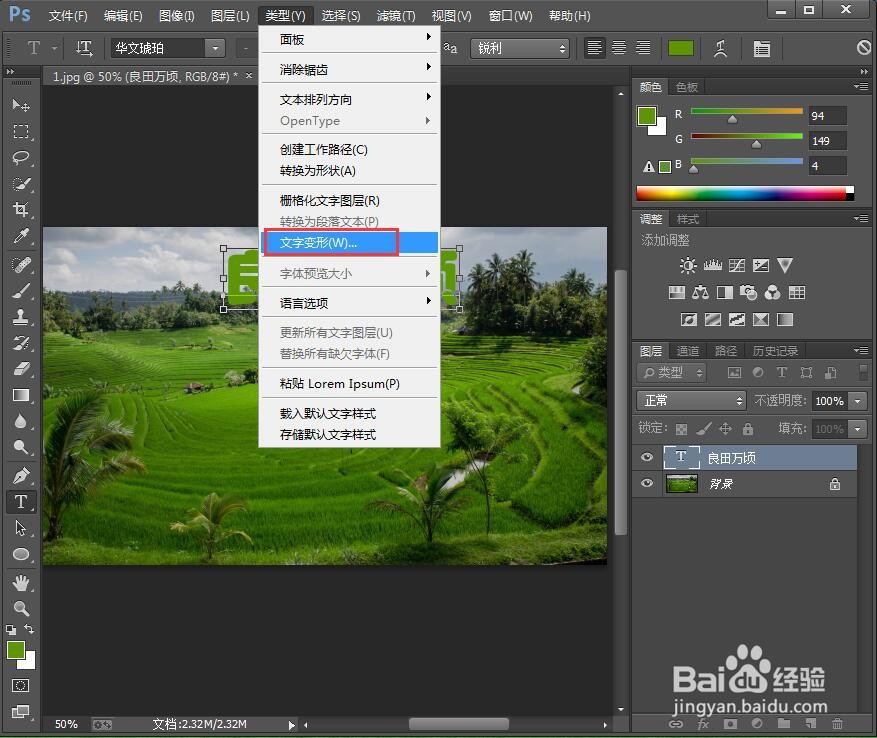Select the Gradient tool
Image resolution: width=877 pixels, height=738 pixels.
click(21, 396)
